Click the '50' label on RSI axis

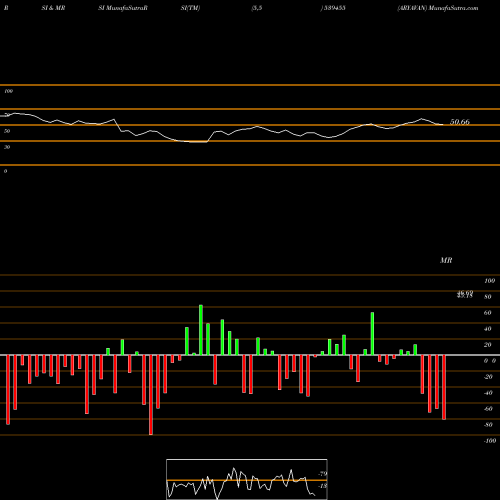pos(7,131)
